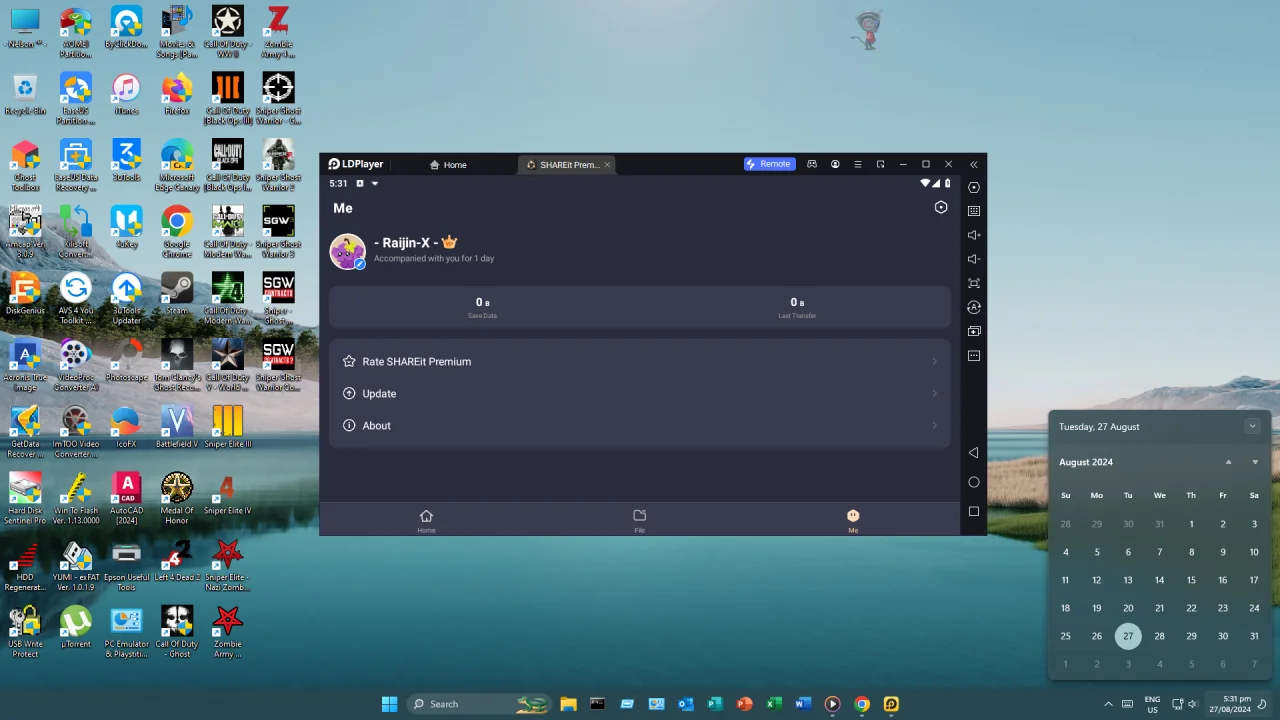1280x720 pixels.
Task: Expand the Rate SHAREit Premium chevron
Action: (x=935, y=361)
